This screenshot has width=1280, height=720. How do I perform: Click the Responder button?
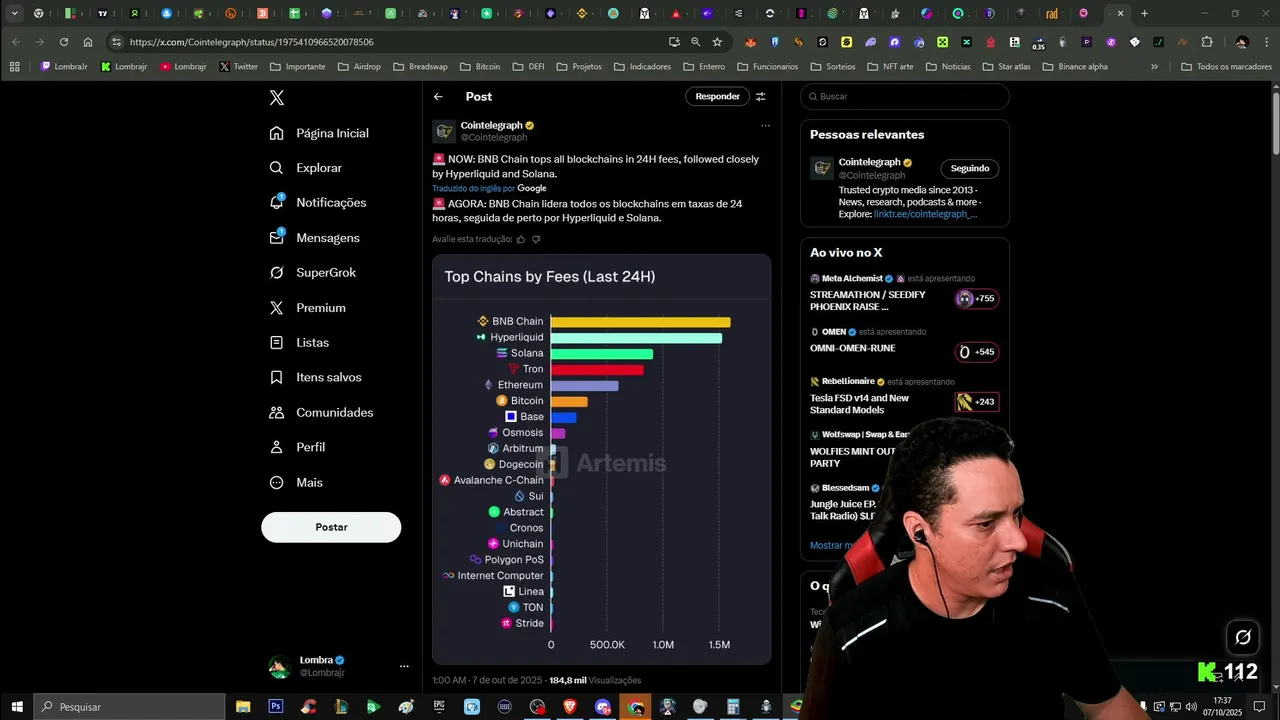(x=717, y=97)
